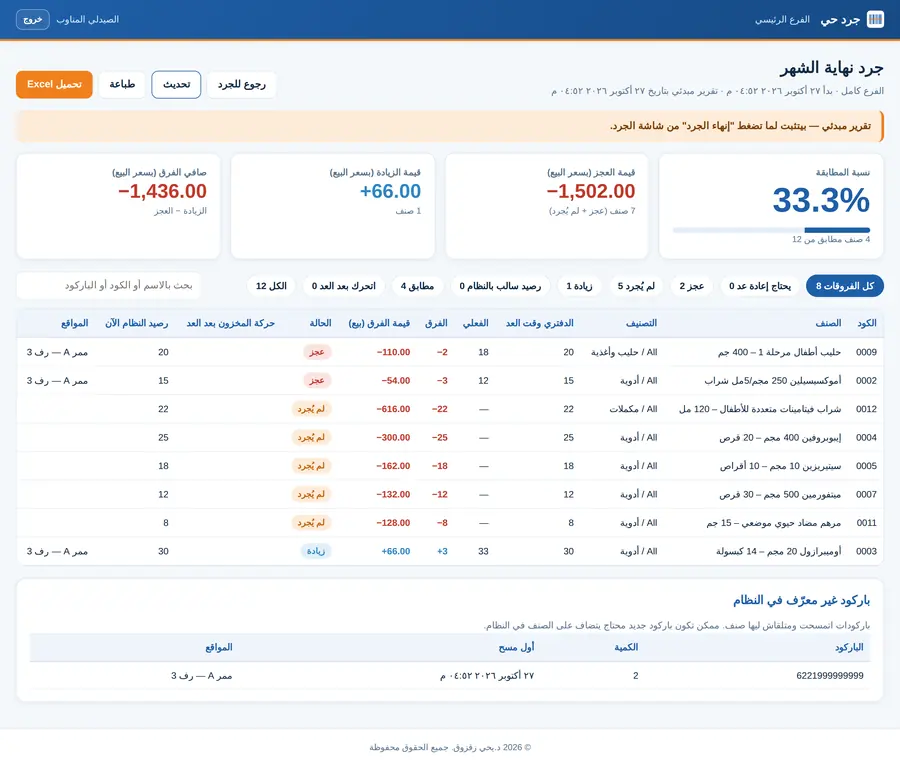Log out with the خروج button

click(33, 20)
